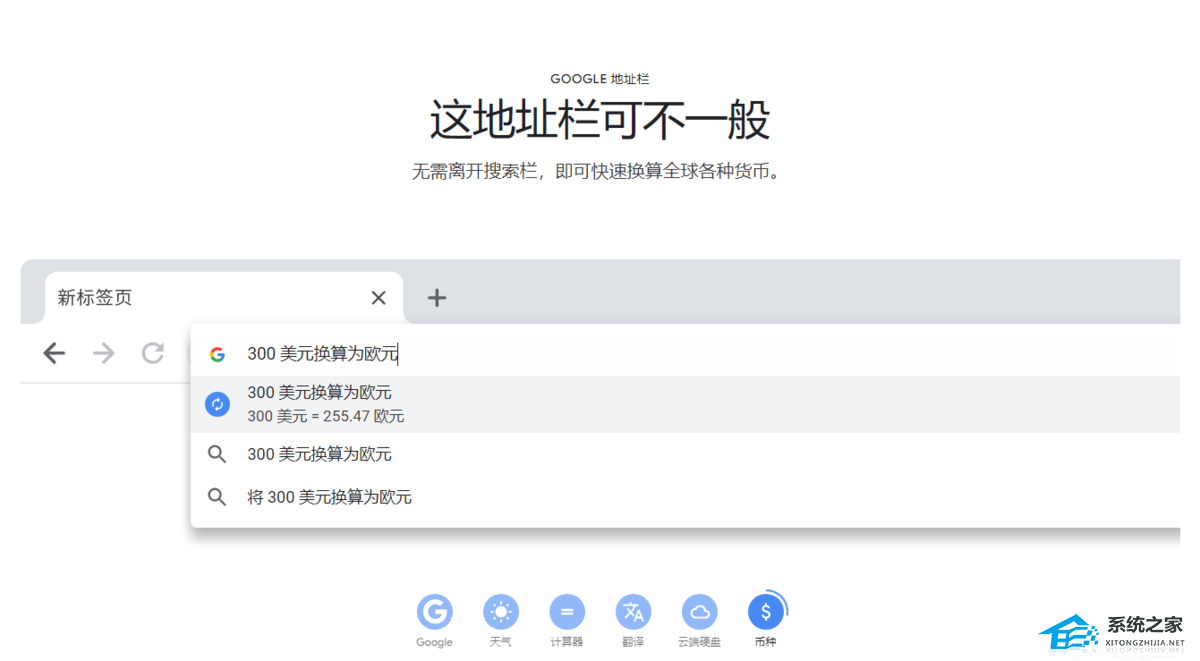
Task: Choose the search suggestion 300 美元换算为欧元
Action: (685, 454)
